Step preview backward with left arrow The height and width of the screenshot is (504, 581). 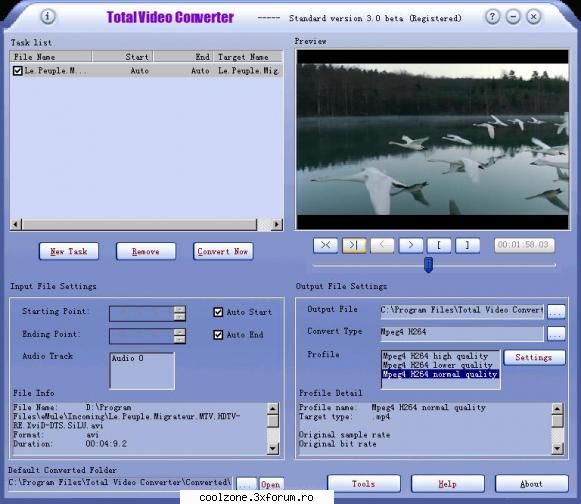[x=382, y=245]
